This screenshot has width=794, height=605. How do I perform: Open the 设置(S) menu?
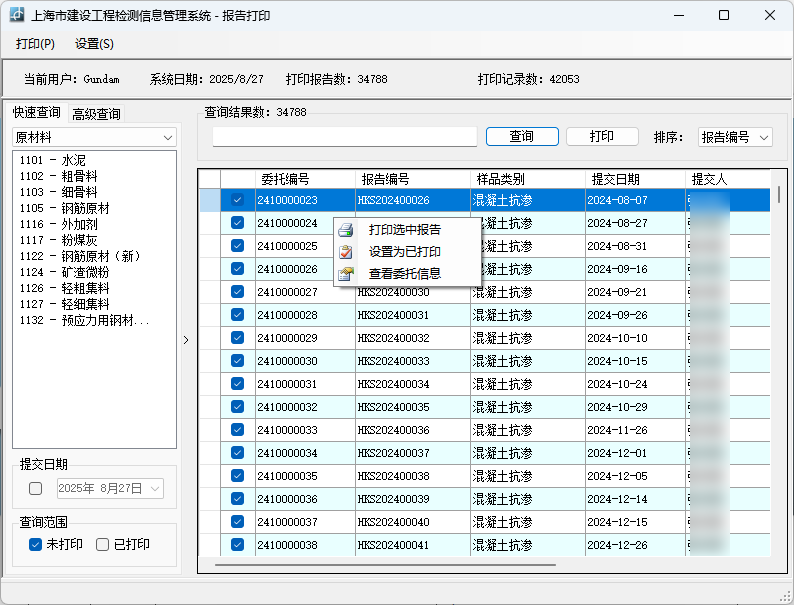click(x=94, y=44)
